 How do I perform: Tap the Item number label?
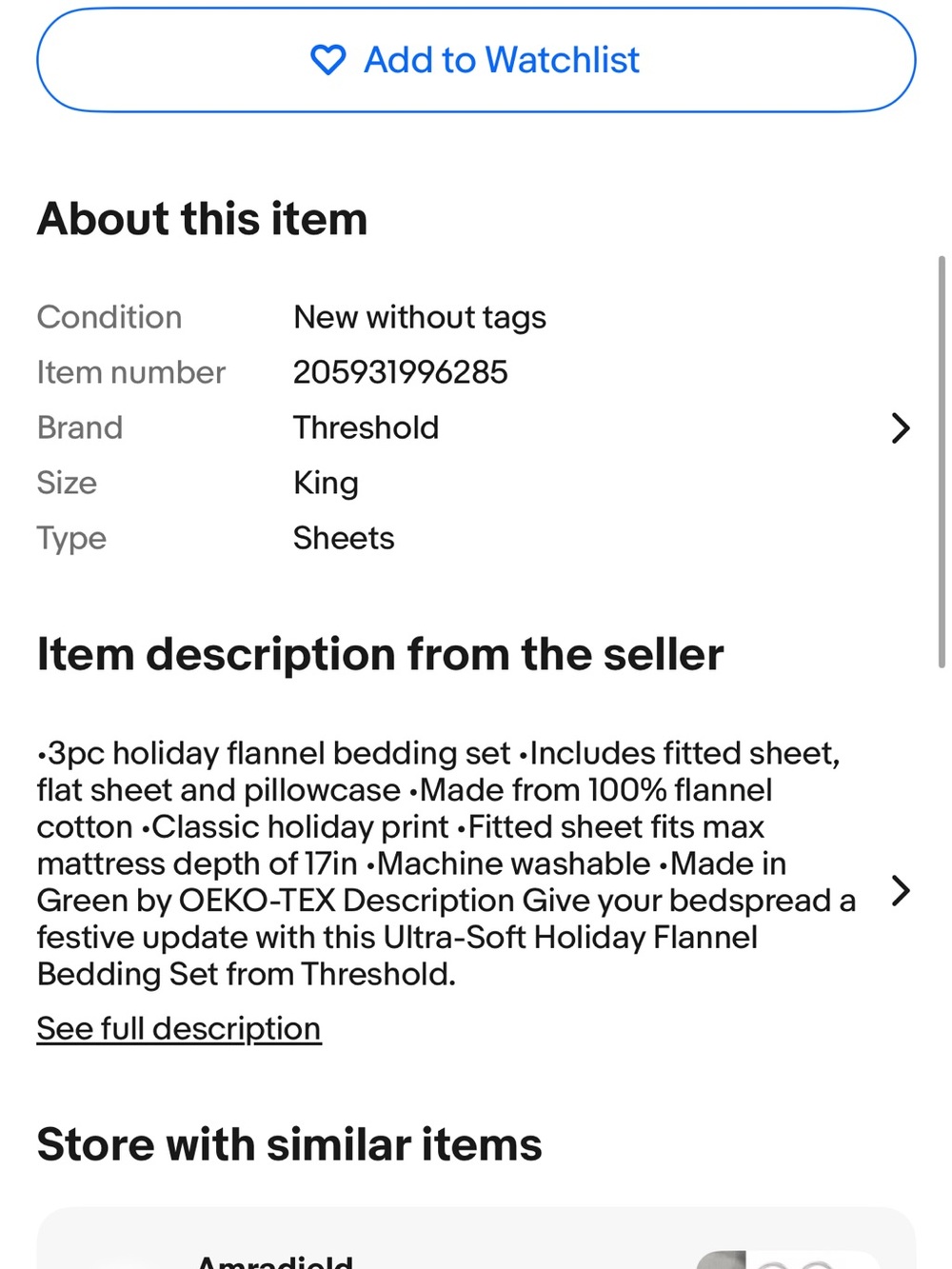pyautogui.click(x=131, y=372)
